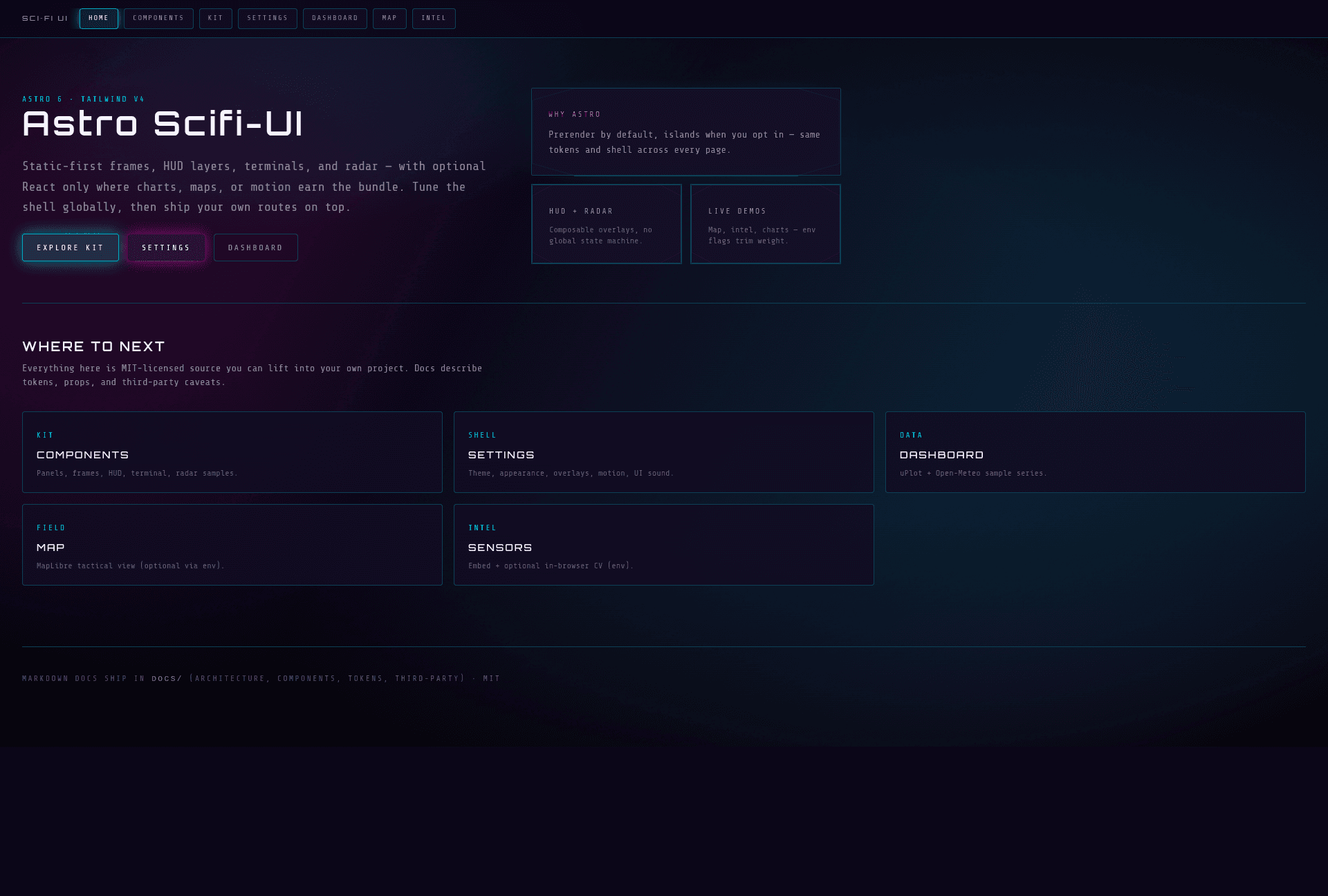Go to the Settings tab in the top navigation
The width and height of the screenshot is (1328, 896).
click(268, 19)
